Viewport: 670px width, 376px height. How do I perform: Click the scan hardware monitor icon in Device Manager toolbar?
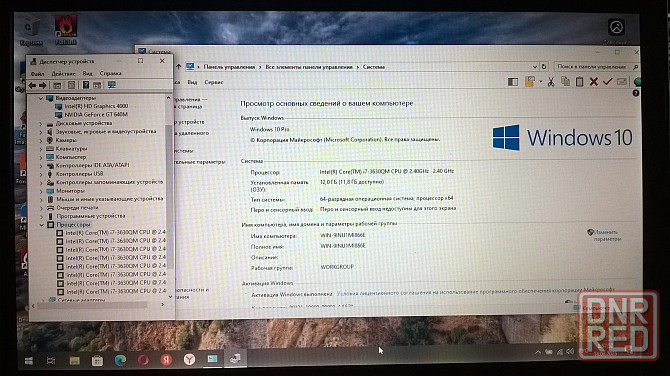pos(112,85)
